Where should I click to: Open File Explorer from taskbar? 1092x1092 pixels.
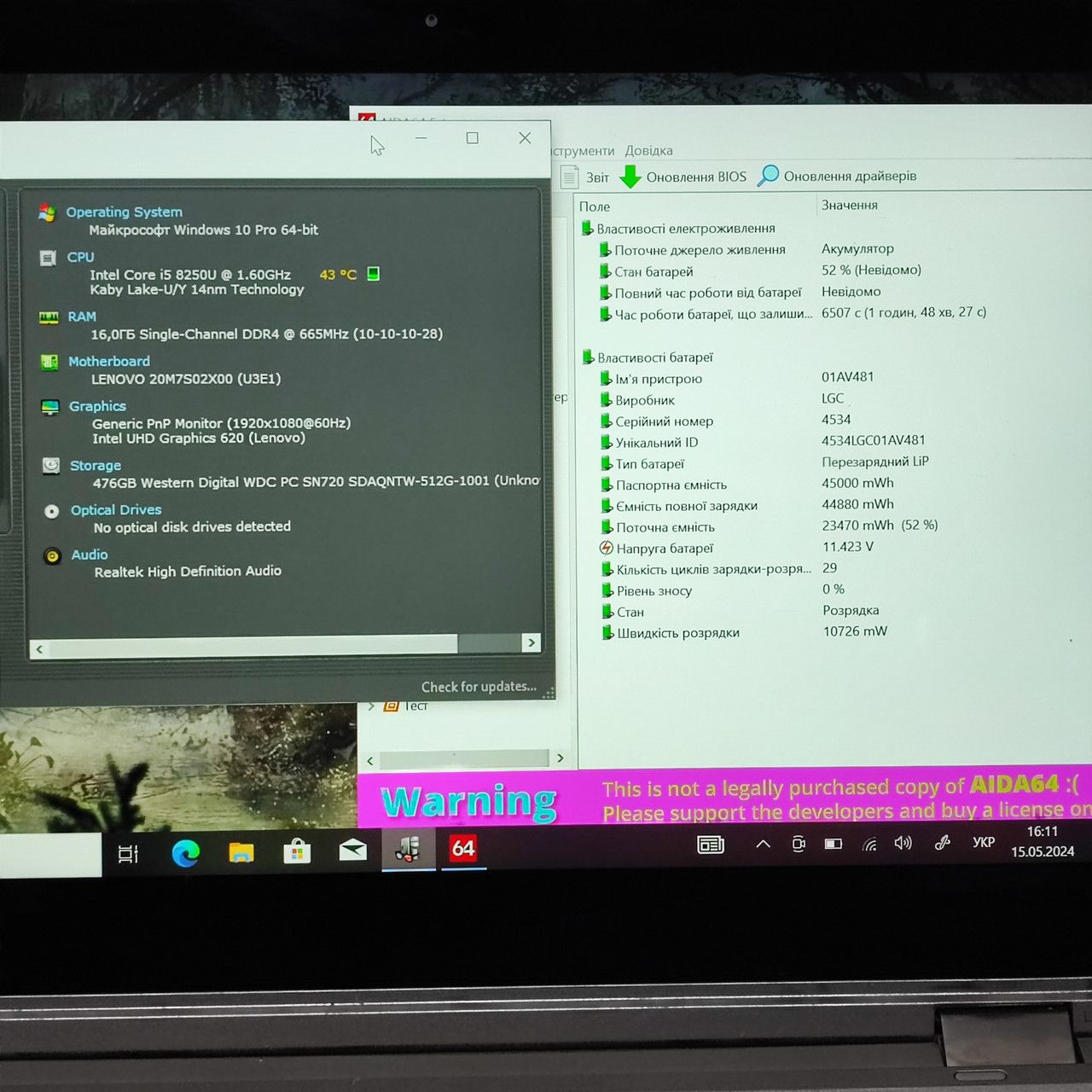[x=241, y=852]
